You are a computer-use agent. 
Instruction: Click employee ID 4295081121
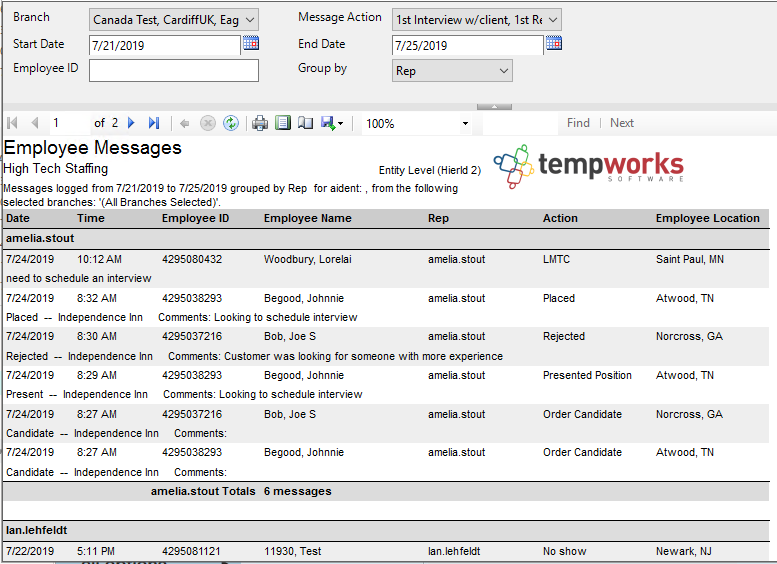pyautogui.click(x=192, y=551)
